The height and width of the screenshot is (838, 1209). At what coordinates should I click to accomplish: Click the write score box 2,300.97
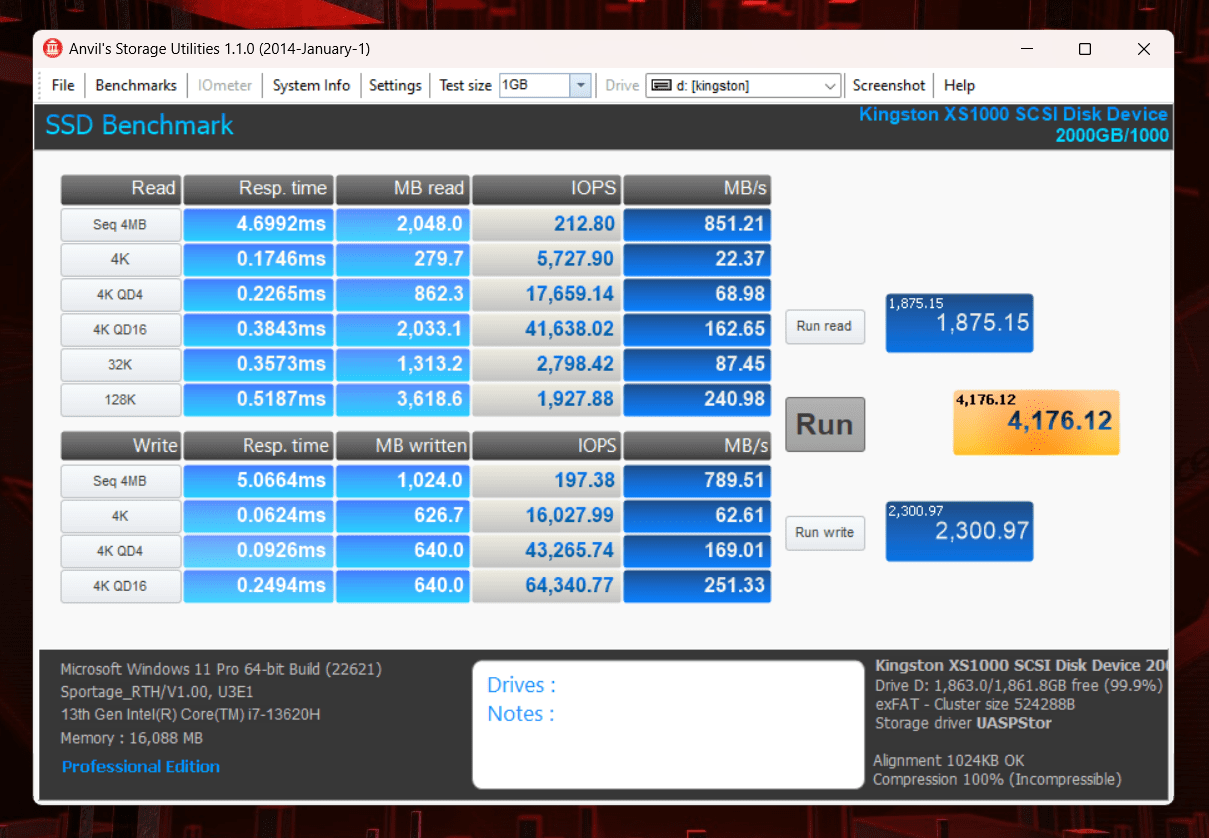(x=959, y=531)
